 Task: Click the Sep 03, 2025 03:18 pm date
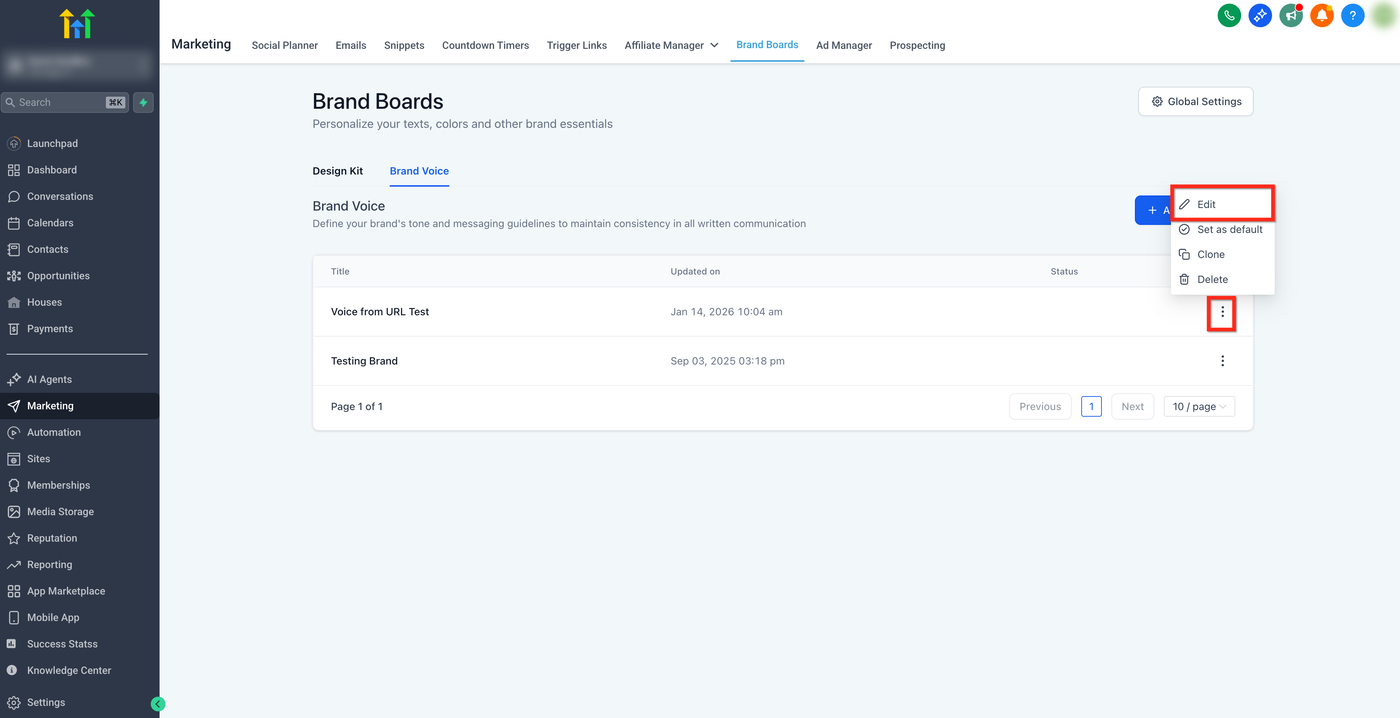(x=727, y=361)
